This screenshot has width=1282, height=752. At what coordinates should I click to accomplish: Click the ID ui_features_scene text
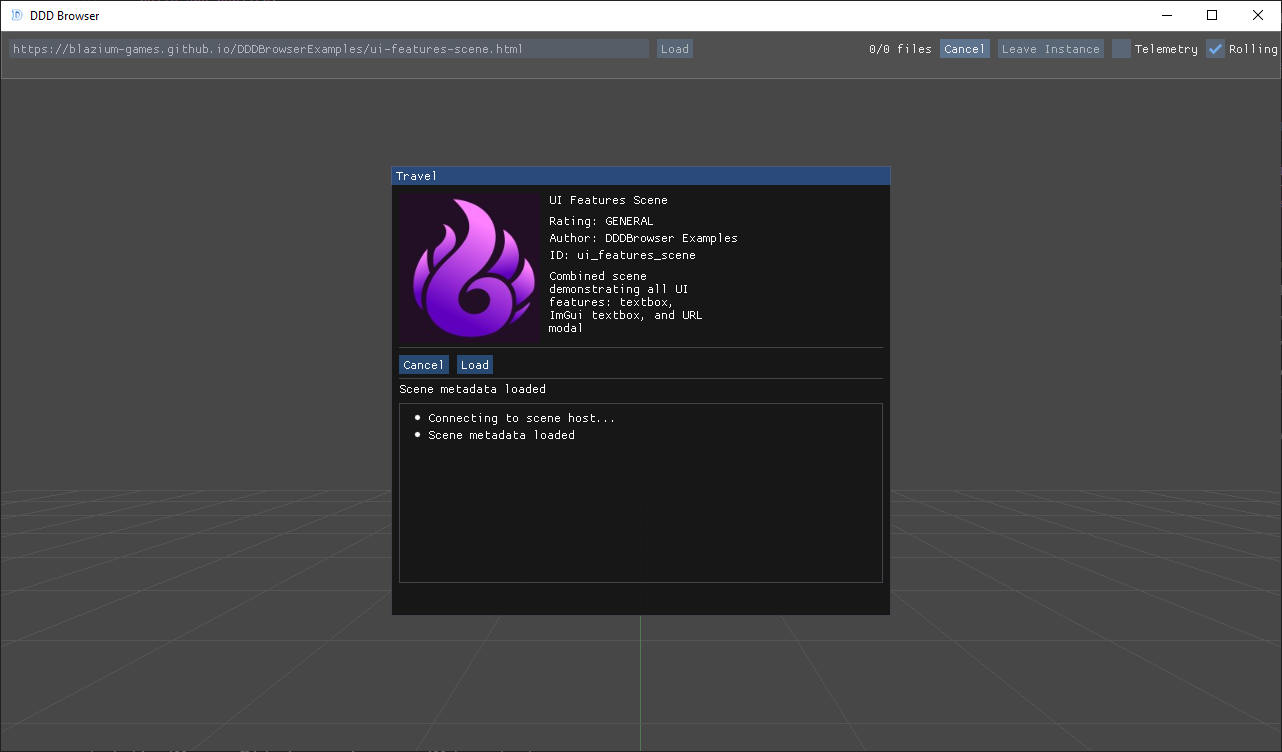621,254
